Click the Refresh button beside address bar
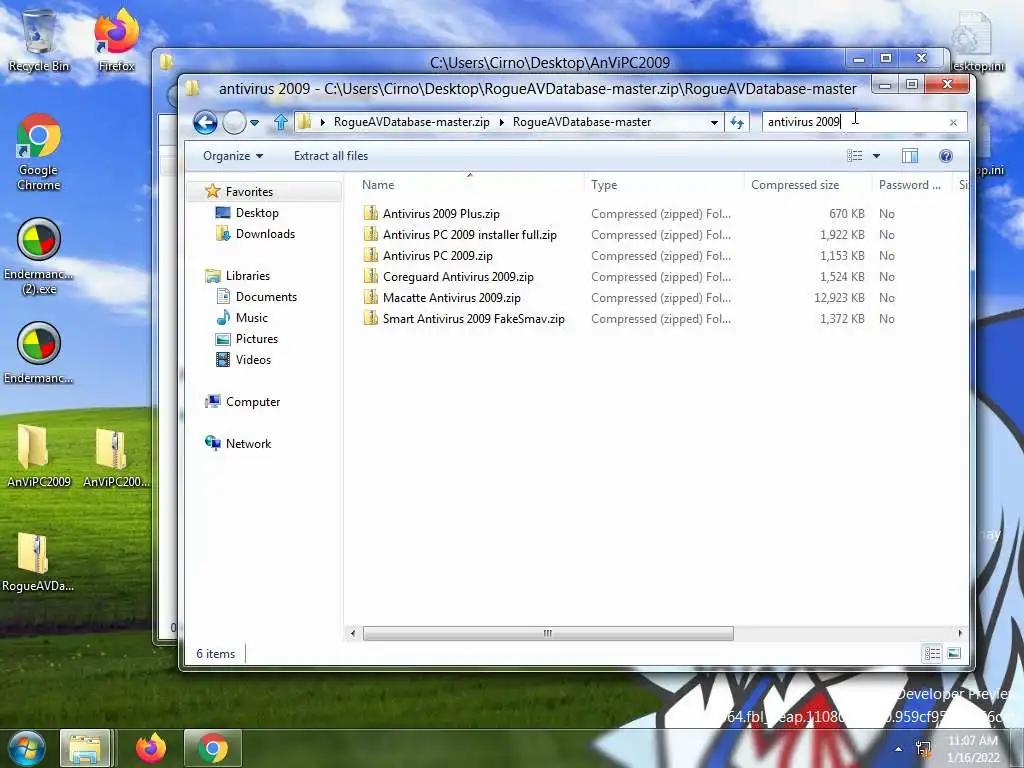 click(737, 122)
